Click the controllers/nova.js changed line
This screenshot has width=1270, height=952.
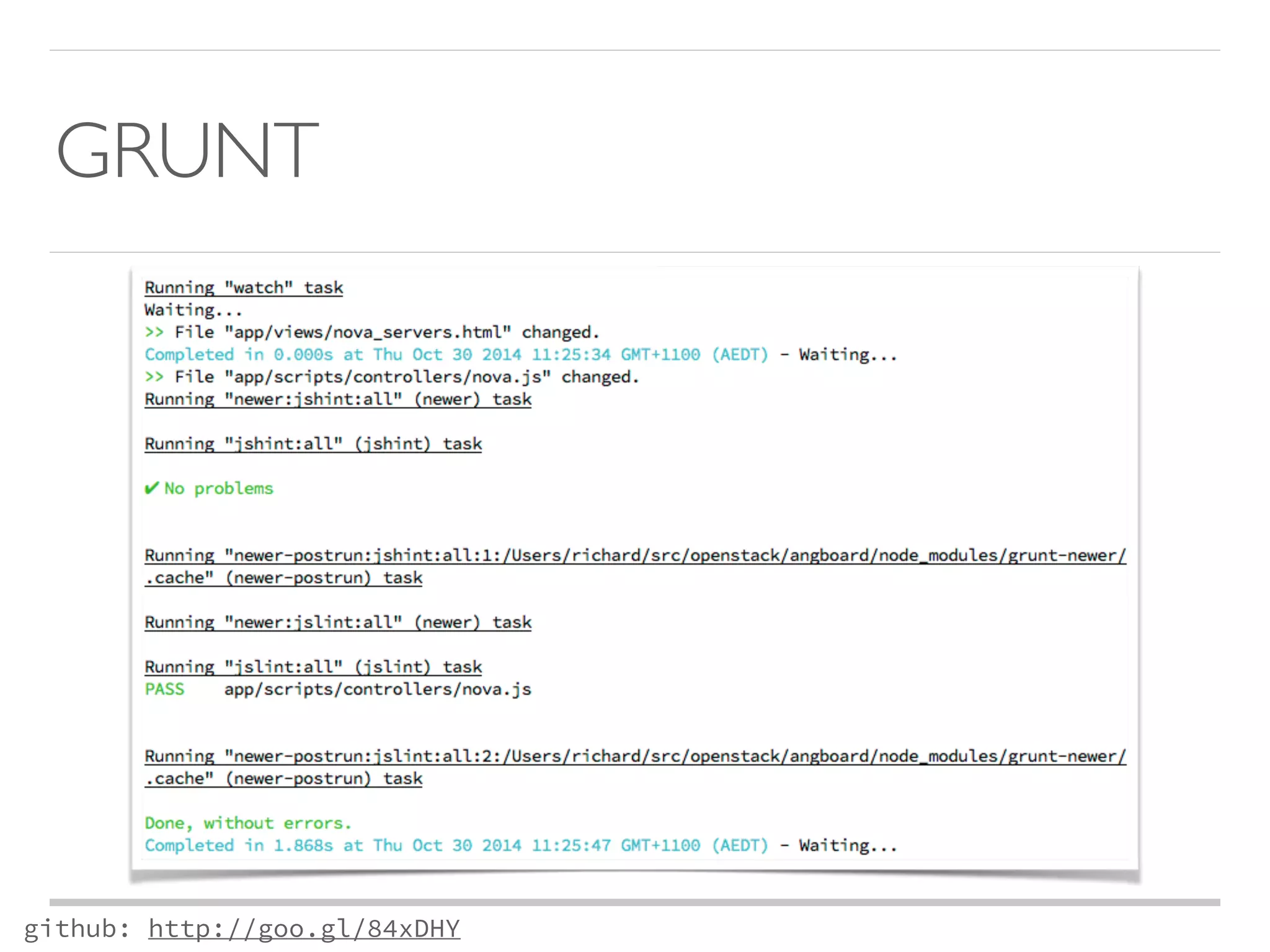click(x=391, y=377)
